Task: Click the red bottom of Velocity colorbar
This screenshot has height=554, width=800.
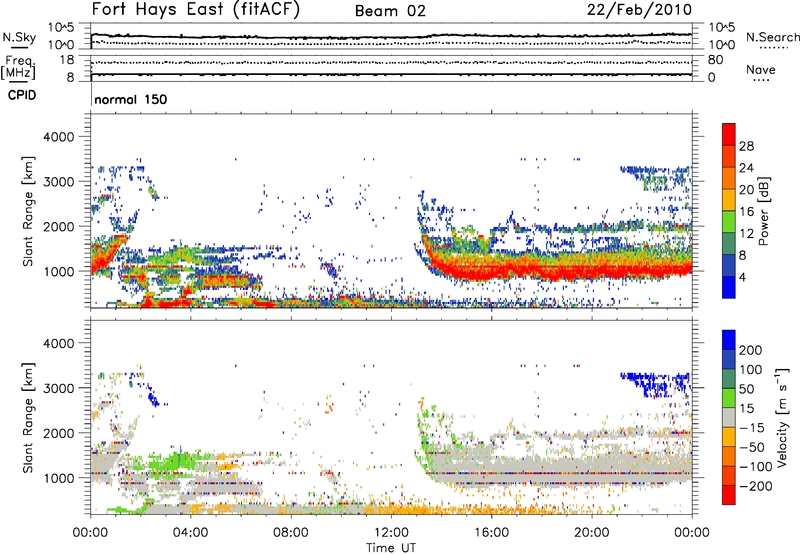Action: (x=729, y=495)
